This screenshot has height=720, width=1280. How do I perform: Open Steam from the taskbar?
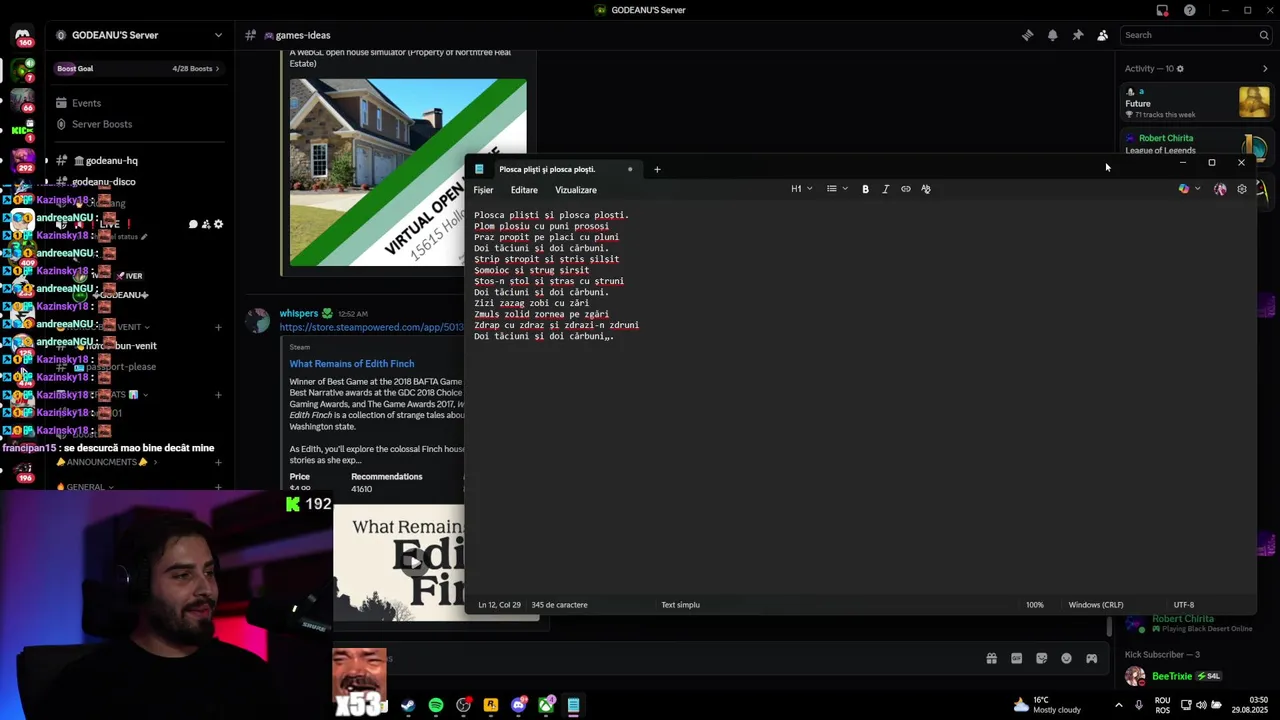point(408,705)
